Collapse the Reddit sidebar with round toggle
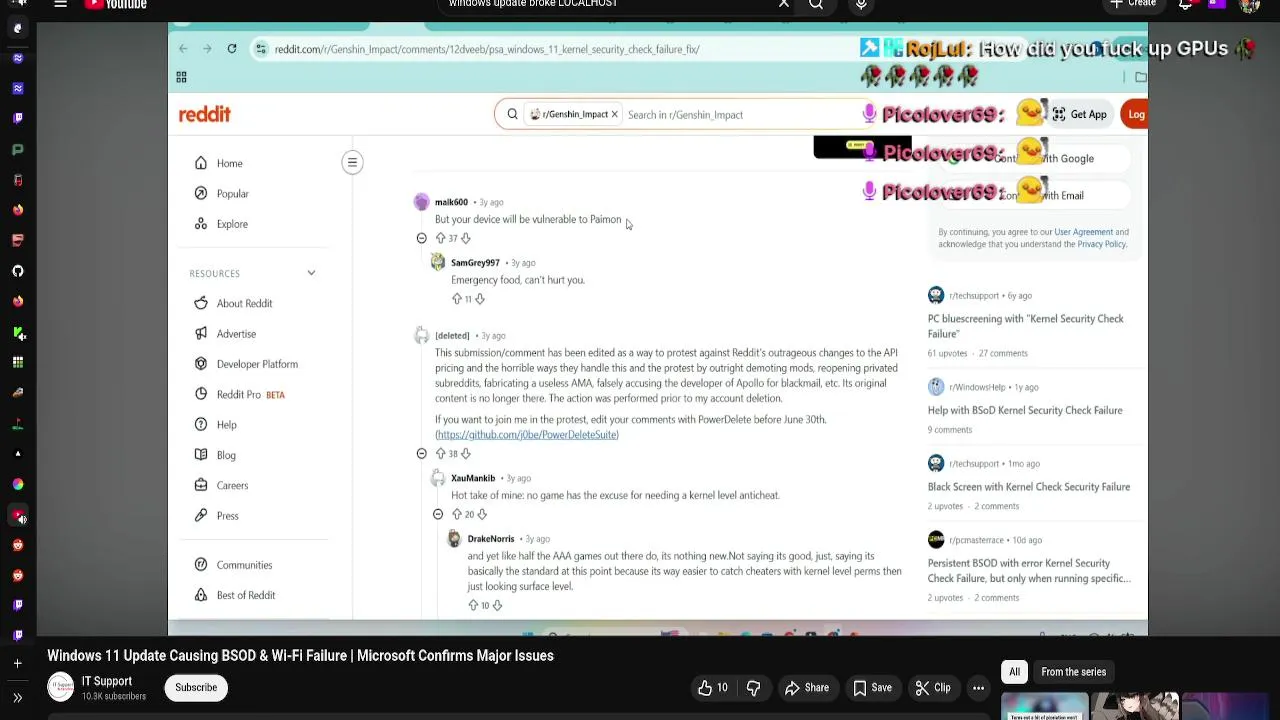Image resolution: width=1280 pixels, height=720 pixels. pos(352,162)
